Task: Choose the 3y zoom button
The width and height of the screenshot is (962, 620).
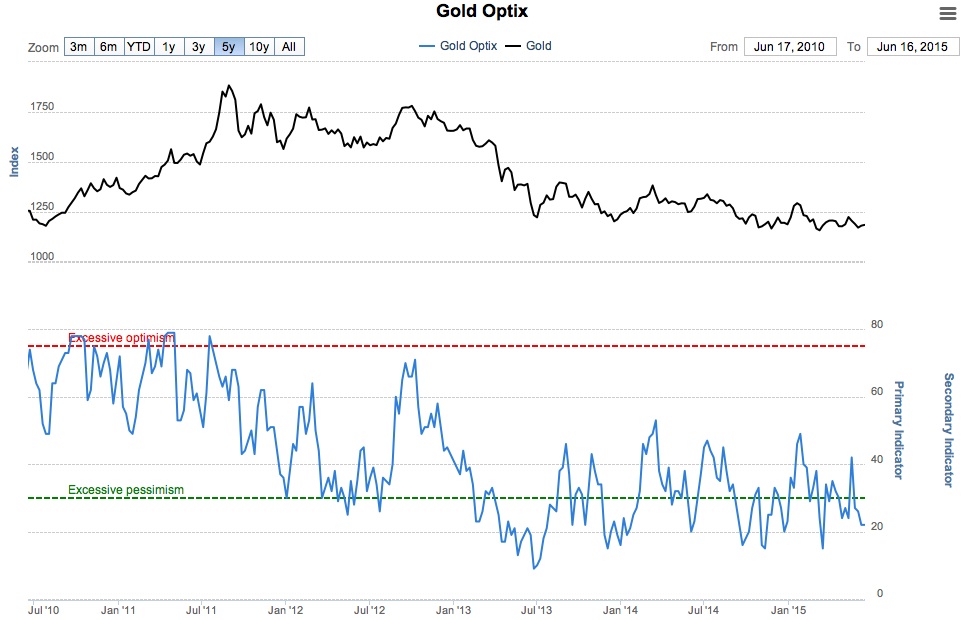Action: (199, 46)
